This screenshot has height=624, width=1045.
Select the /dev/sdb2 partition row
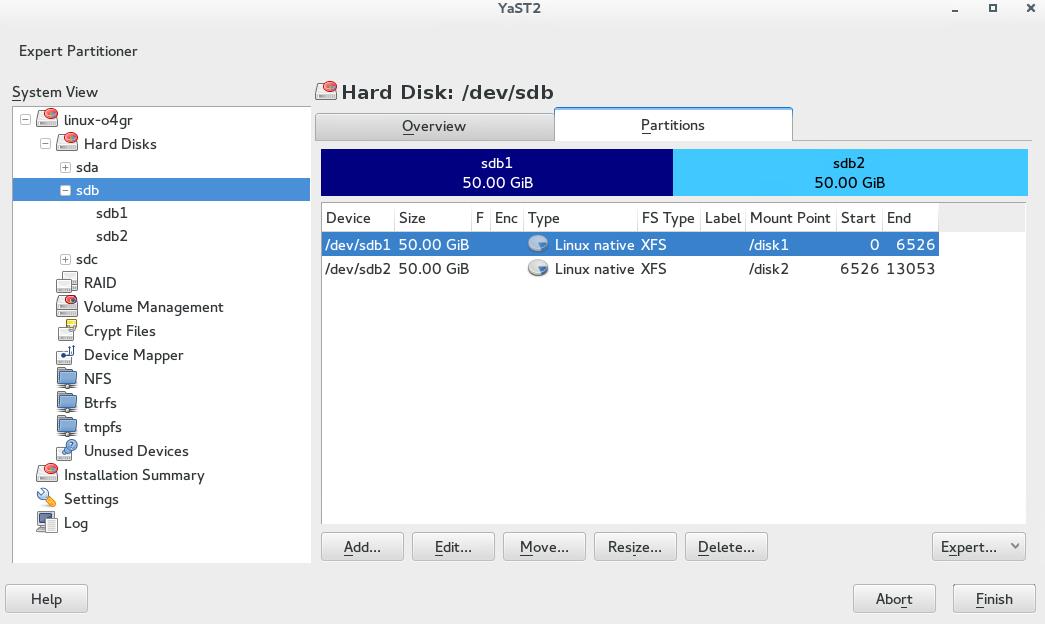click(500, 268)
